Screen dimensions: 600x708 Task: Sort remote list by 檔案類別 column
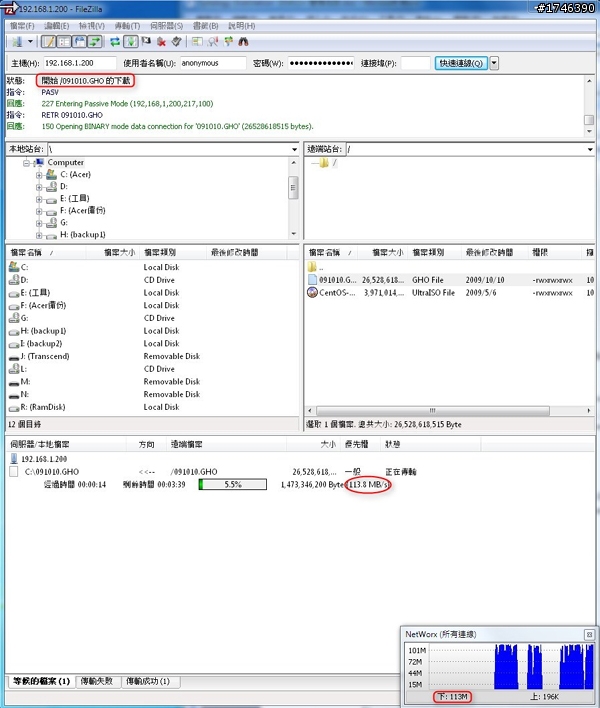435,252
